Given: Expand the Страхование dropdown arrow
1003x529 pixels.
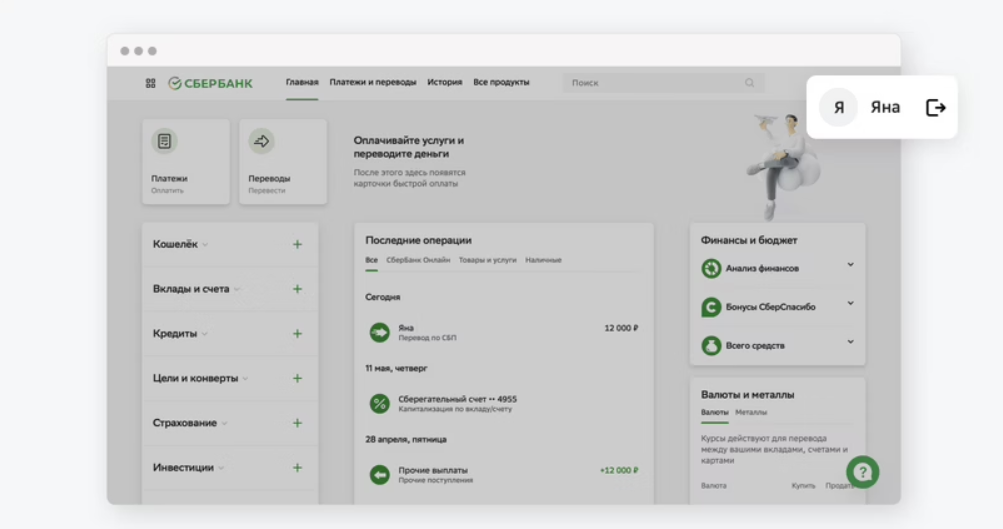Looking at the screenshot, I should [225, 424].
